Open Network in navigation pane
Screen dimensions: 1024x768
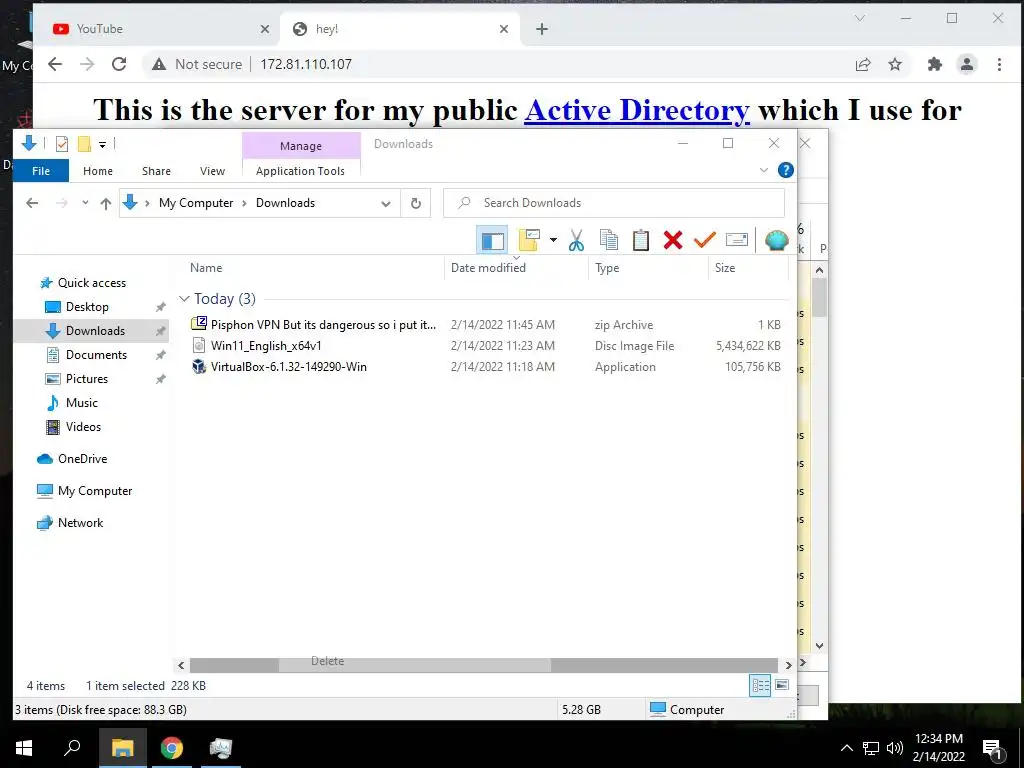pos(80,522)
